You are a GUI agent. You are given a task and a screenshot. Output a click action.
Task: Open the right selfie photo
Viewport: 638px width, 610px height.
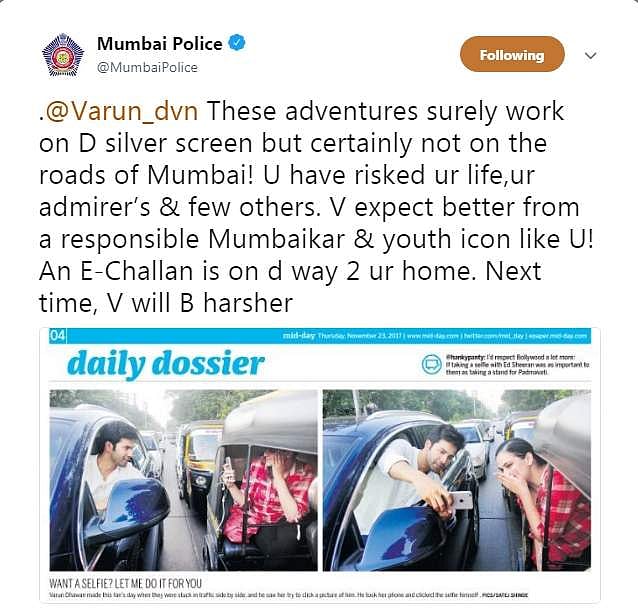point(457,480)
